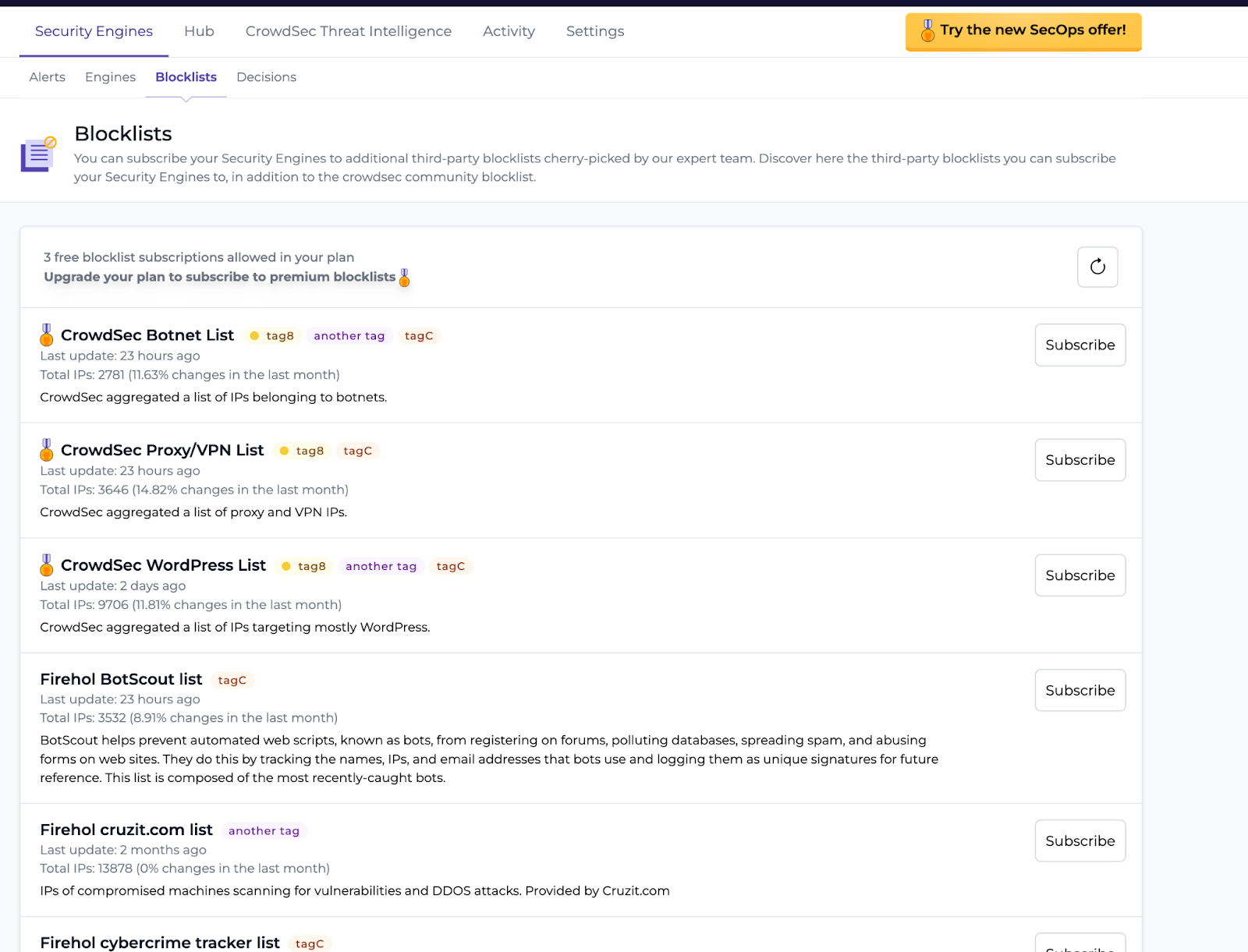This screenshot has width=1248, height=952.
Task: Click the Cruzit.com DDOS description text
Action: click(355, 891)
